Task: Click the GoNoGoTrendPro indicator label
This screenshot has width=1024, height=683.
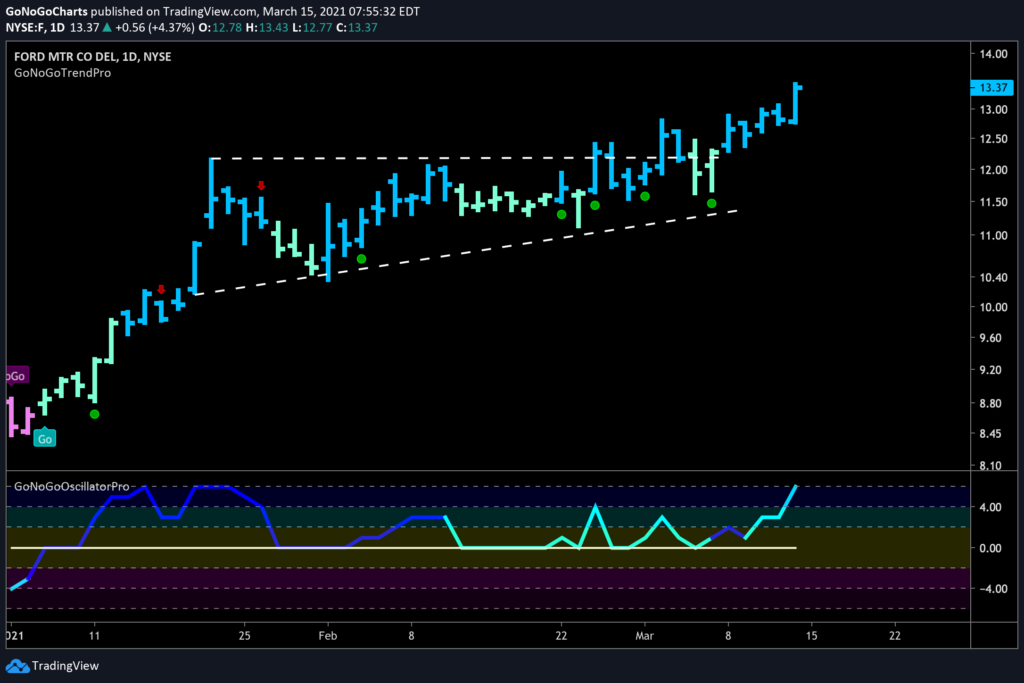Action: [63, 73]
